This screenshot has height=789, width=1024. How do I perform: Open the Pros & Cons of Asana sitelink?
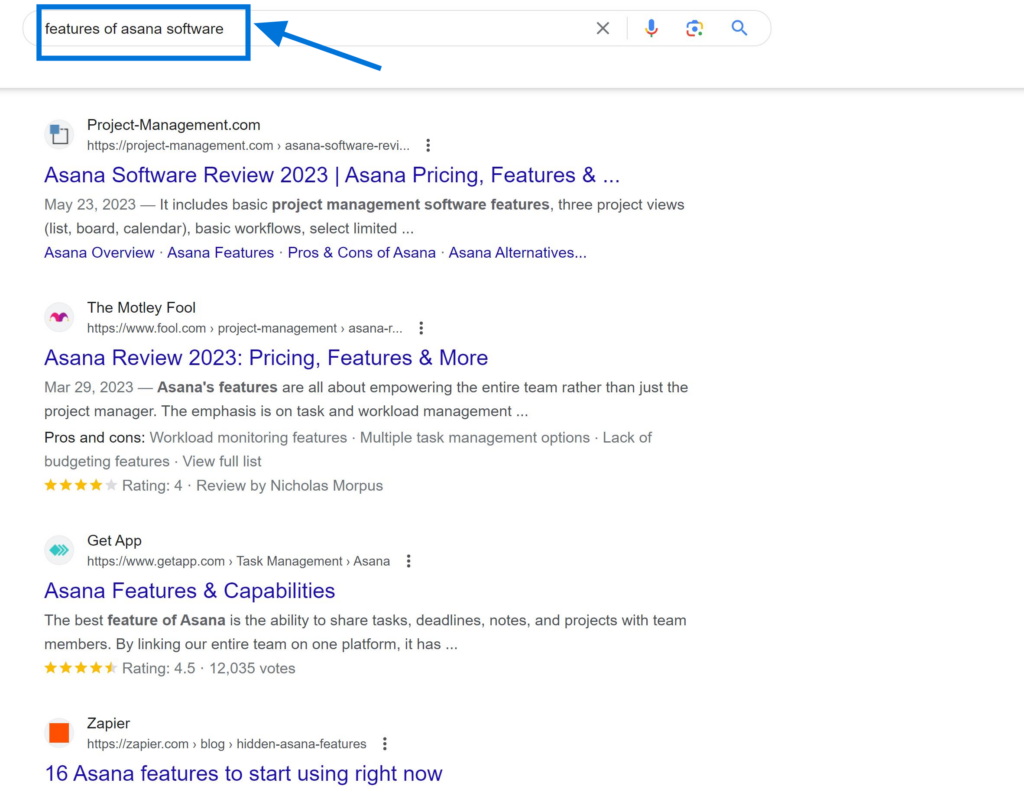[361, 252]
